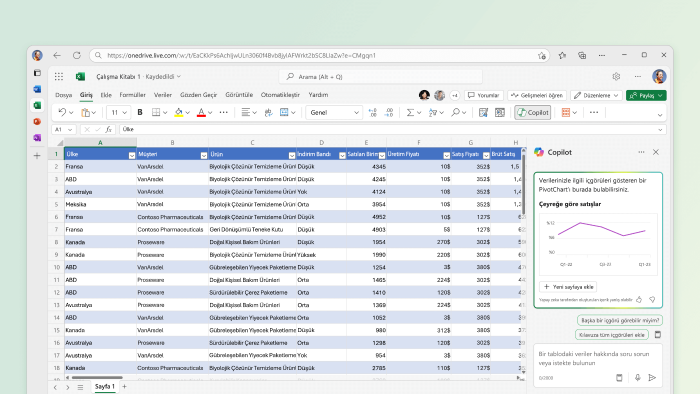Open more font options ellipsis

tap(224, 112)
